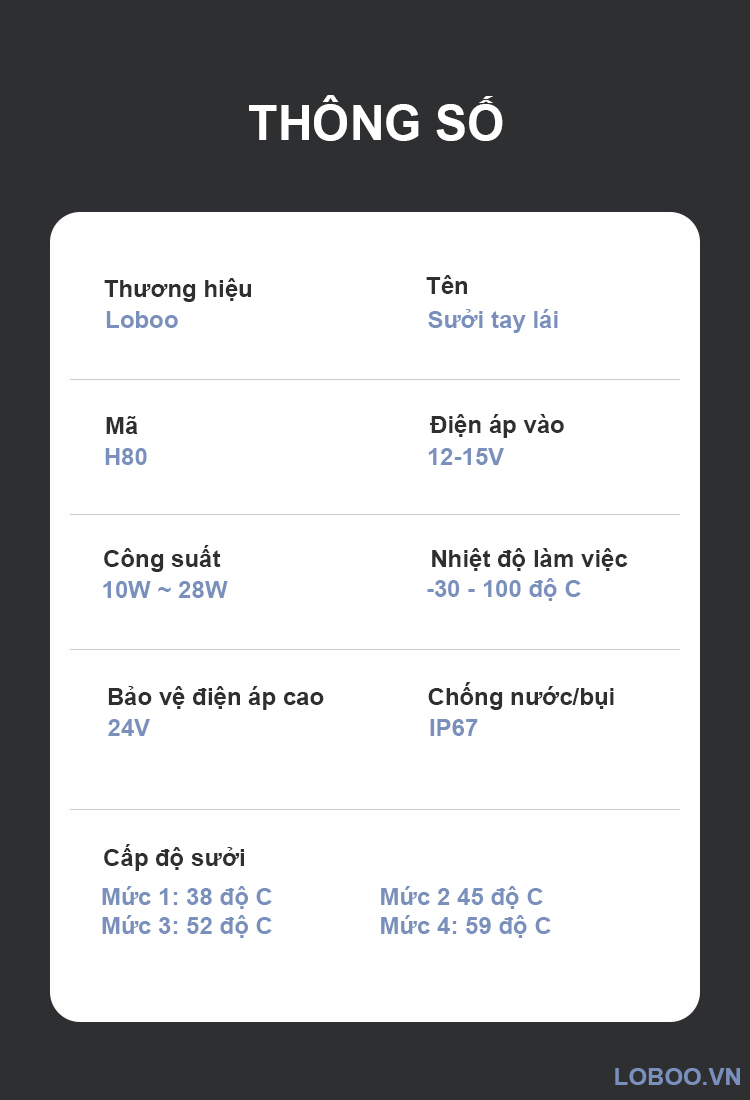Select the 12-15V voltage value
The image size is (750, 1100).
(x=466, y=457)
